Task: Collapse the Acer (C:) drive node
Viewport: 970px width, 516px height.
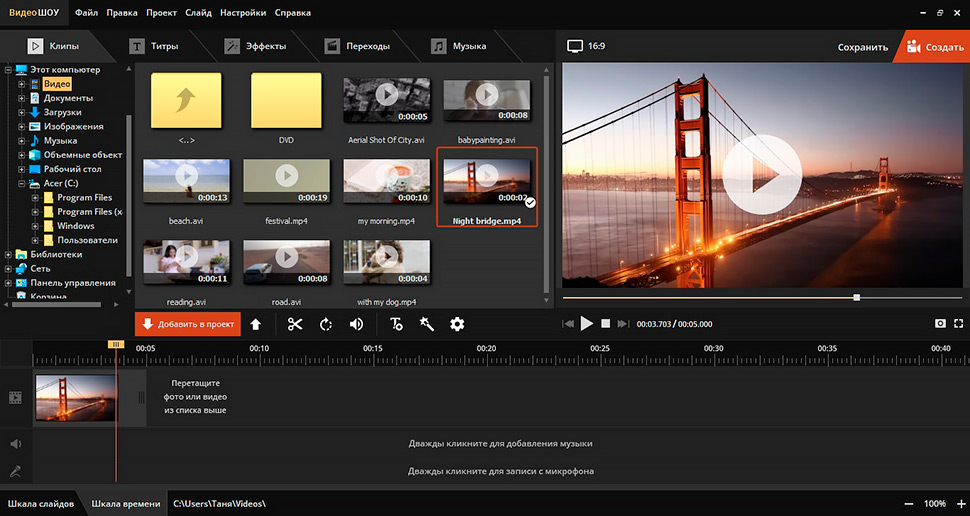Action: click(21, 184)
